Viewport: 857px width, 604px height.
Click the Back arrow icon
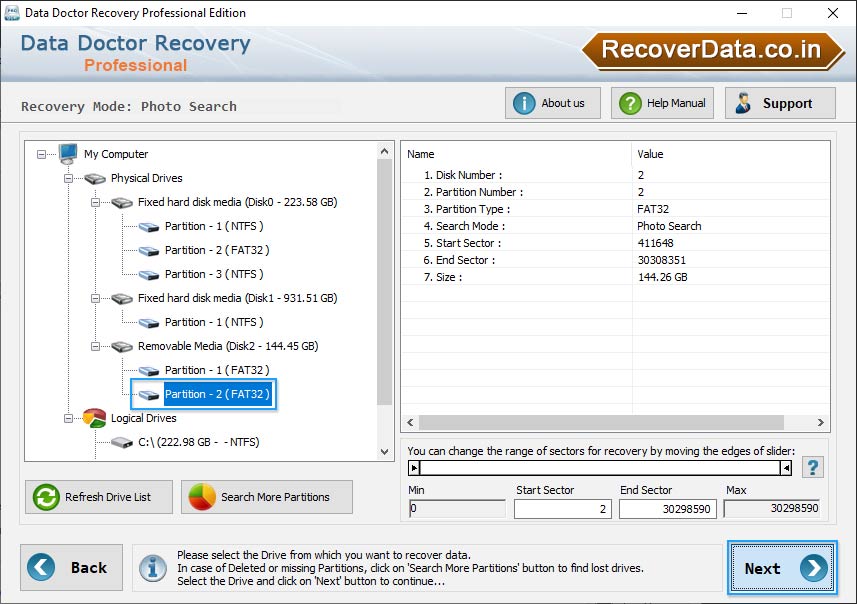click(41, 567)
